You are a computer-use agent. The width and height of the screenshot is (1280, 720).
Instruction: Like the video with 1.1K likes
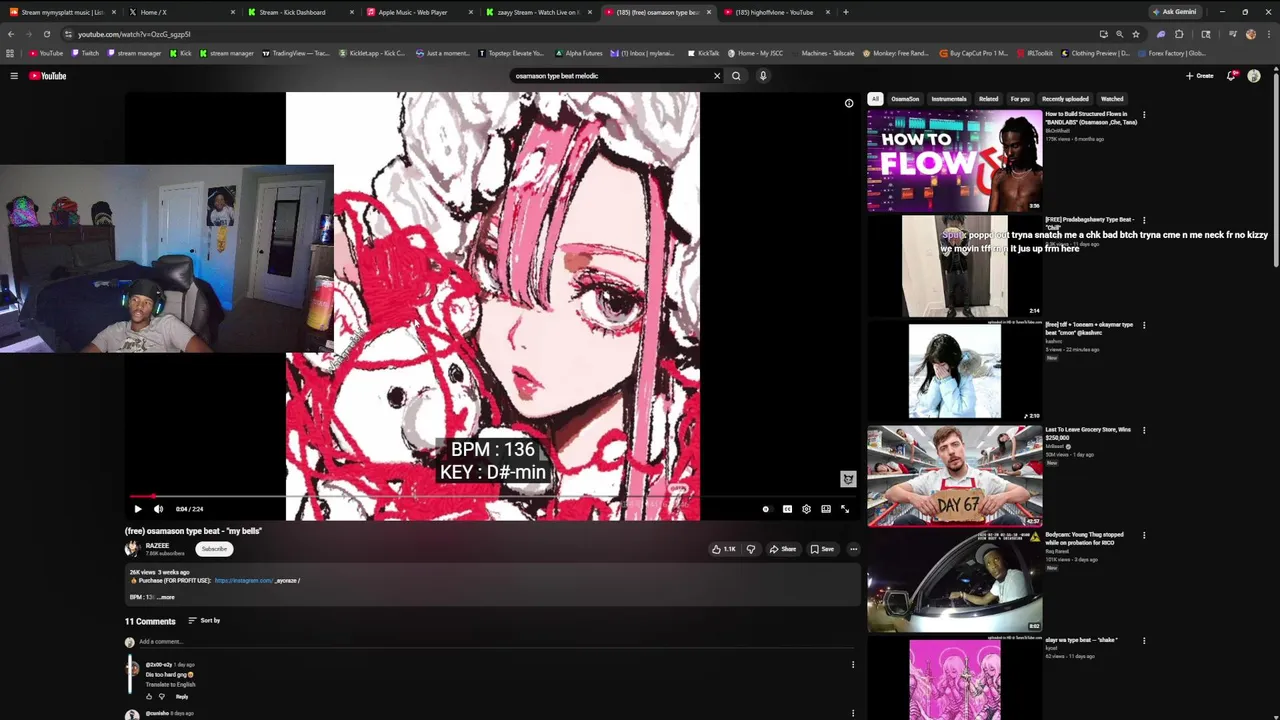[x=724, y=549]
